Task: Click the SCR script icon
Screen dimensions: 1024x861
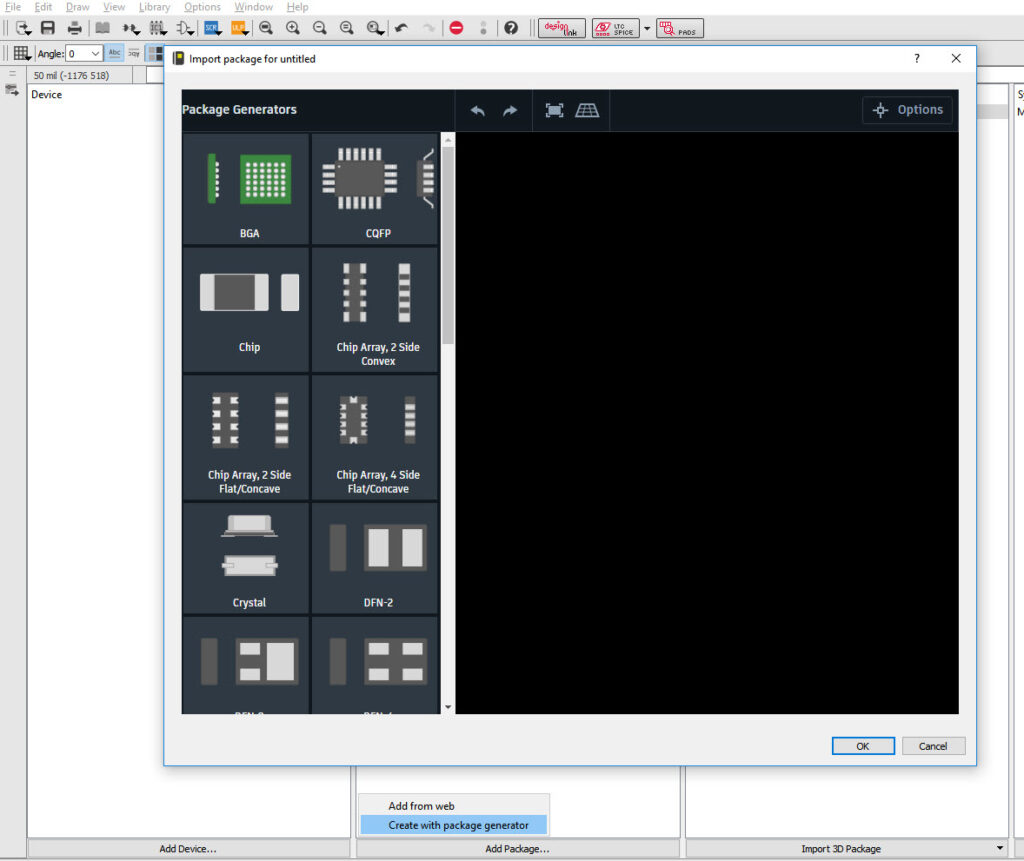Action: click(x=212, y=28)
